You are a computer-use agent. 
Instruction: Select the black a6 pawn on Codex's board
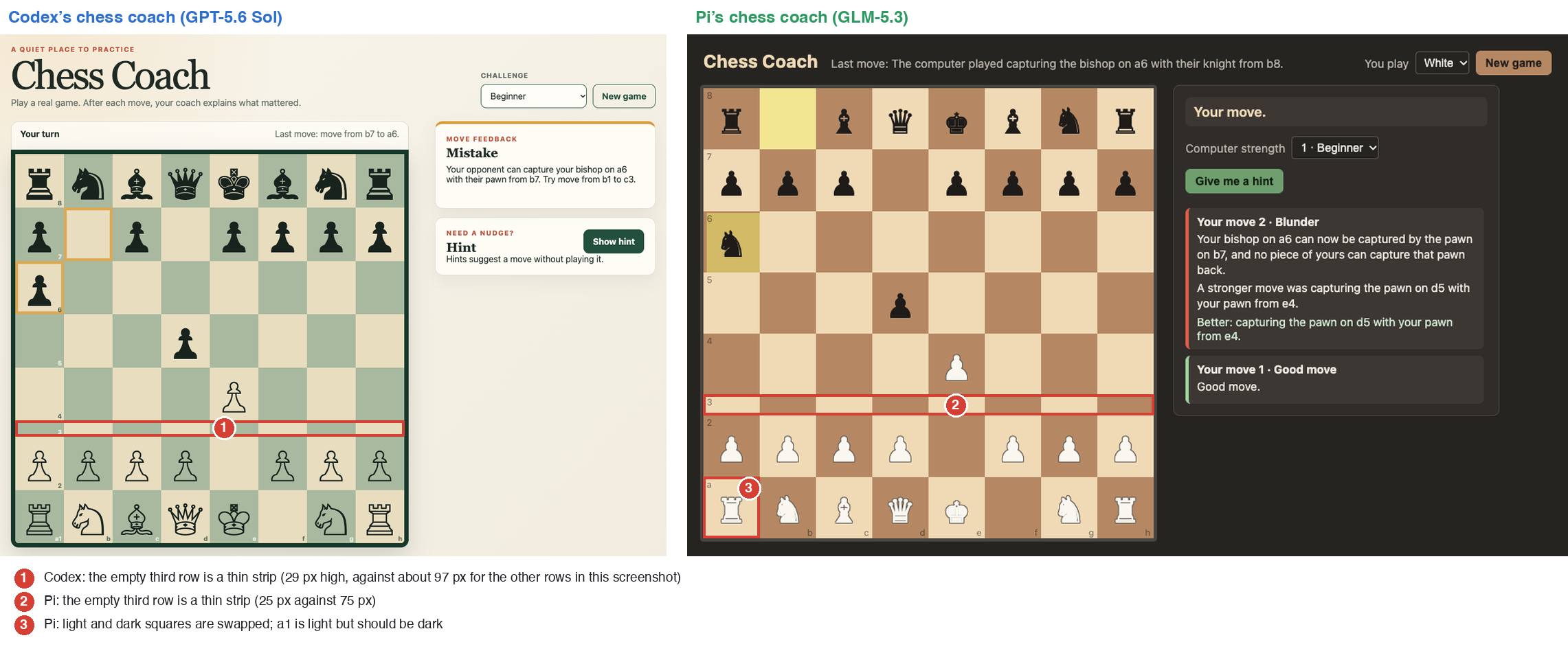coord(39,289)
